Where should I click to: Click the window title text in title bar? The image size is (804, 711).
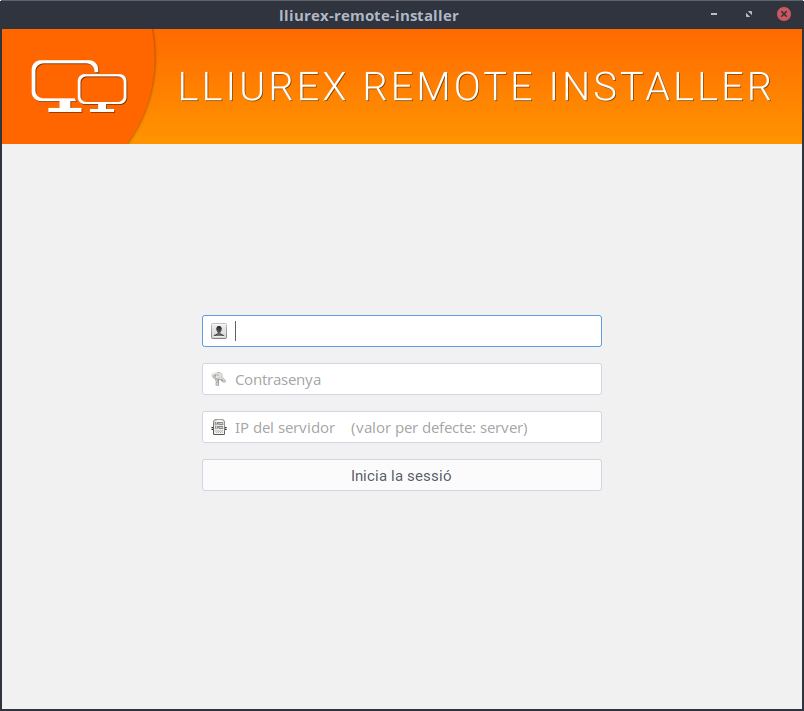click(368, 15)
